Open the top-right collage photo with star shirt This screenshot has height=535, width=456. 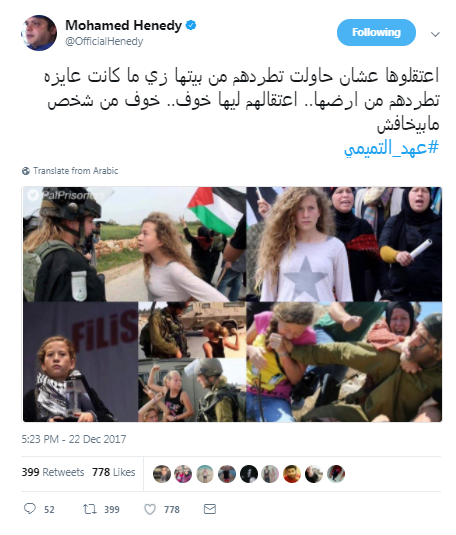[x=344, y=244]
